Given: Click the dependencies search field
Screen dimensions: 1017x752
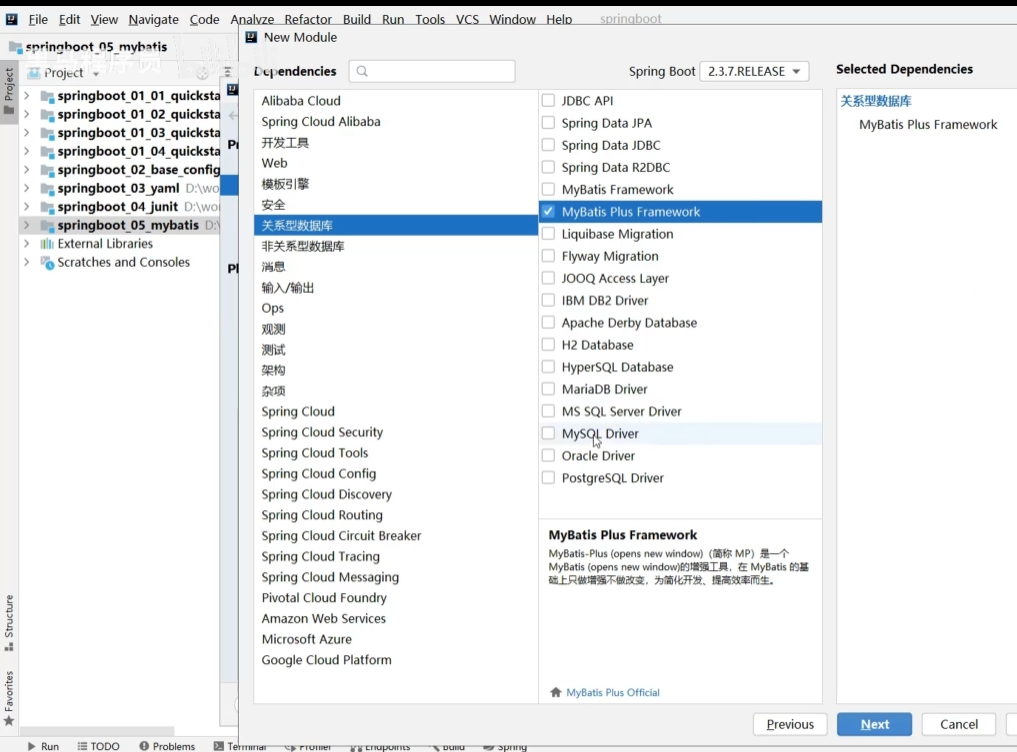Looking at the screenshot, I should click(x=432, y=71).
